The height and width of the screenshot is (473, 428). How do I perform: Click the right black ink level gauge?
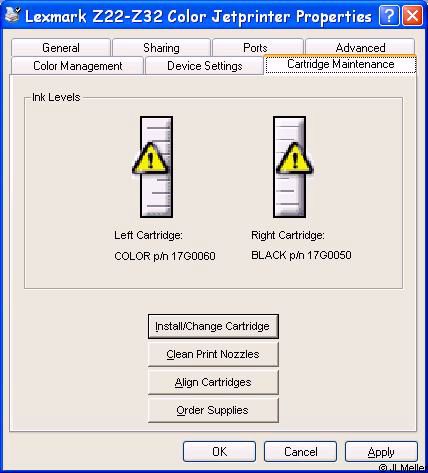click(289, 167)
